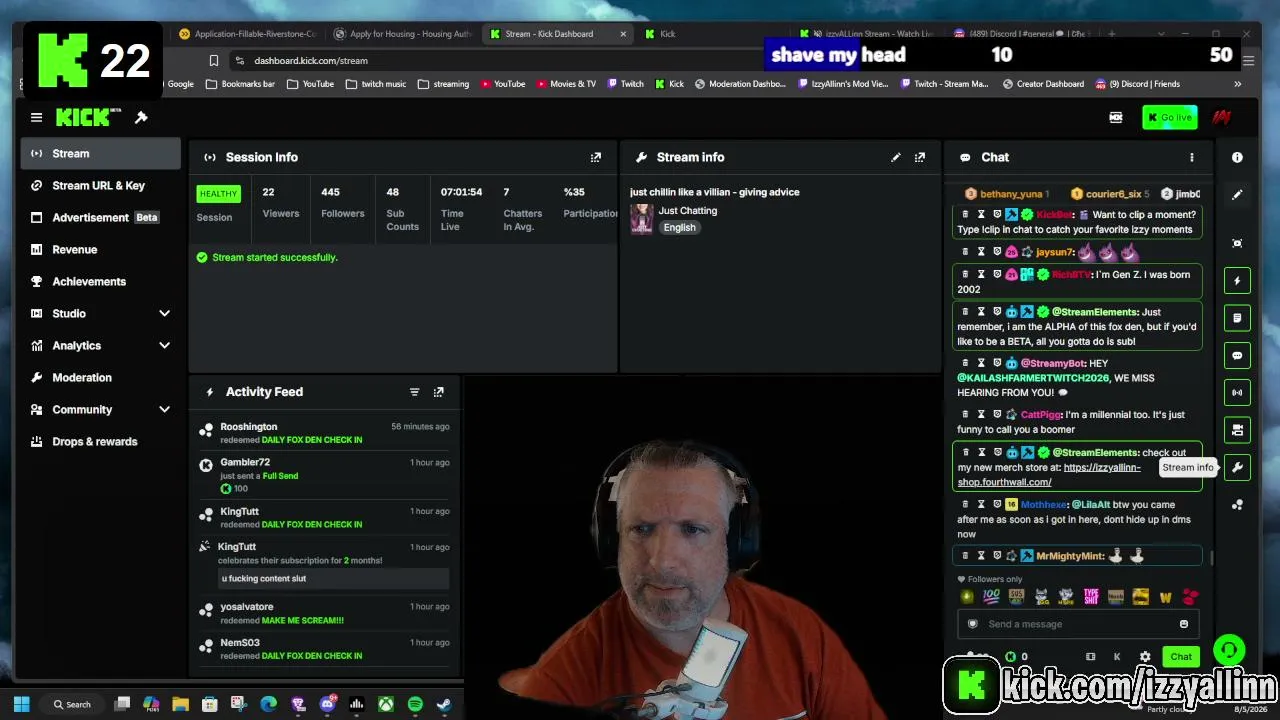Open the Windows Start menu
The height and width of the screenshot is (720, 1280).
pyautogui.click(x=22, y=704)
